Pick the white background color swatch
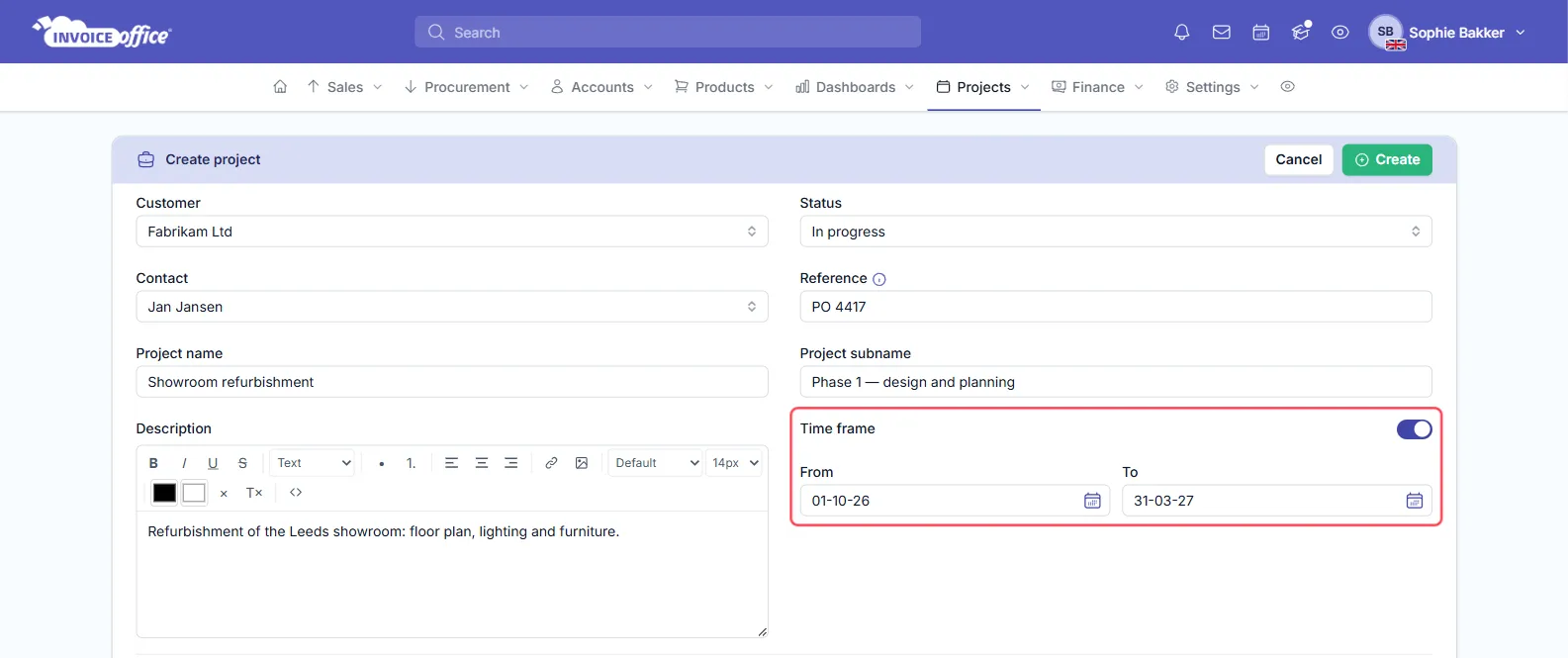Image resolution: width=1568 pixels, height=658 pixels. [x=194, y=493]
